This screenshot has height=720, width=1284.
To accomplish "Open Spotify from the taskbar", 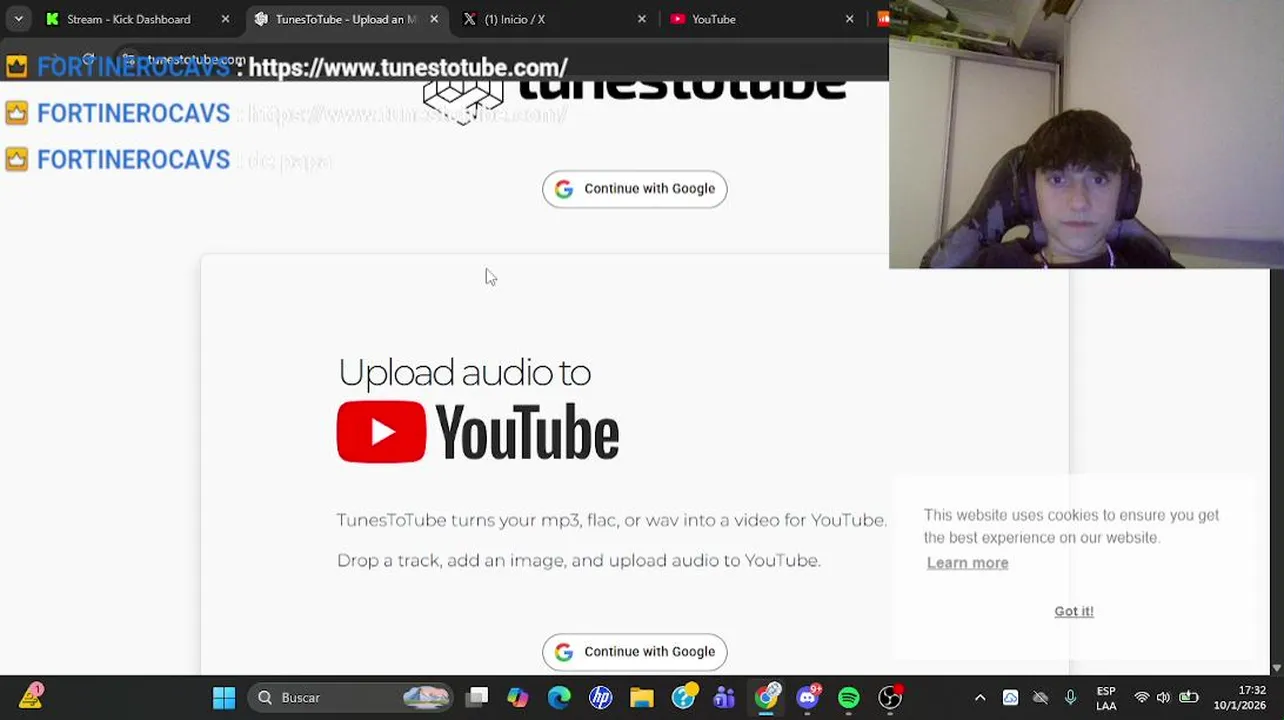I will tap(849, 697).
